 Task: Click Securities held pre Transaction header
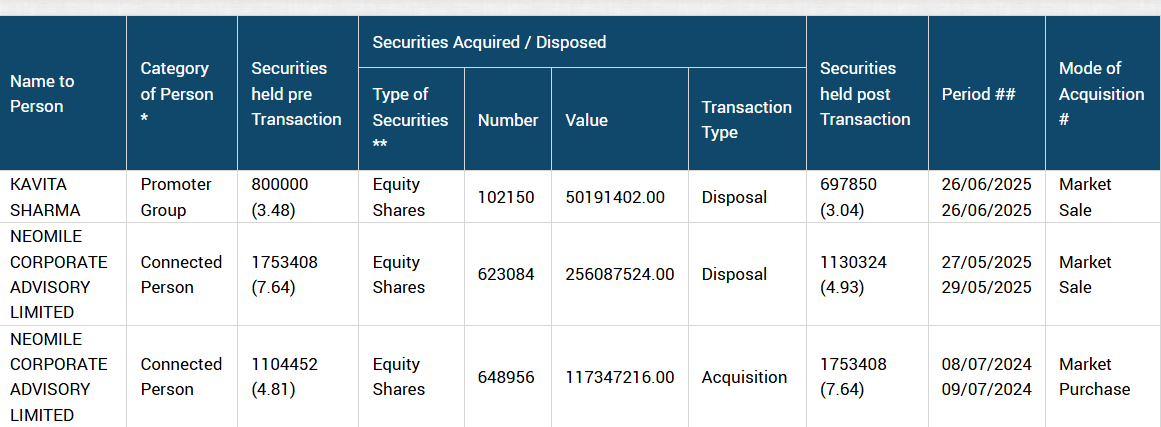pos(298,93)
